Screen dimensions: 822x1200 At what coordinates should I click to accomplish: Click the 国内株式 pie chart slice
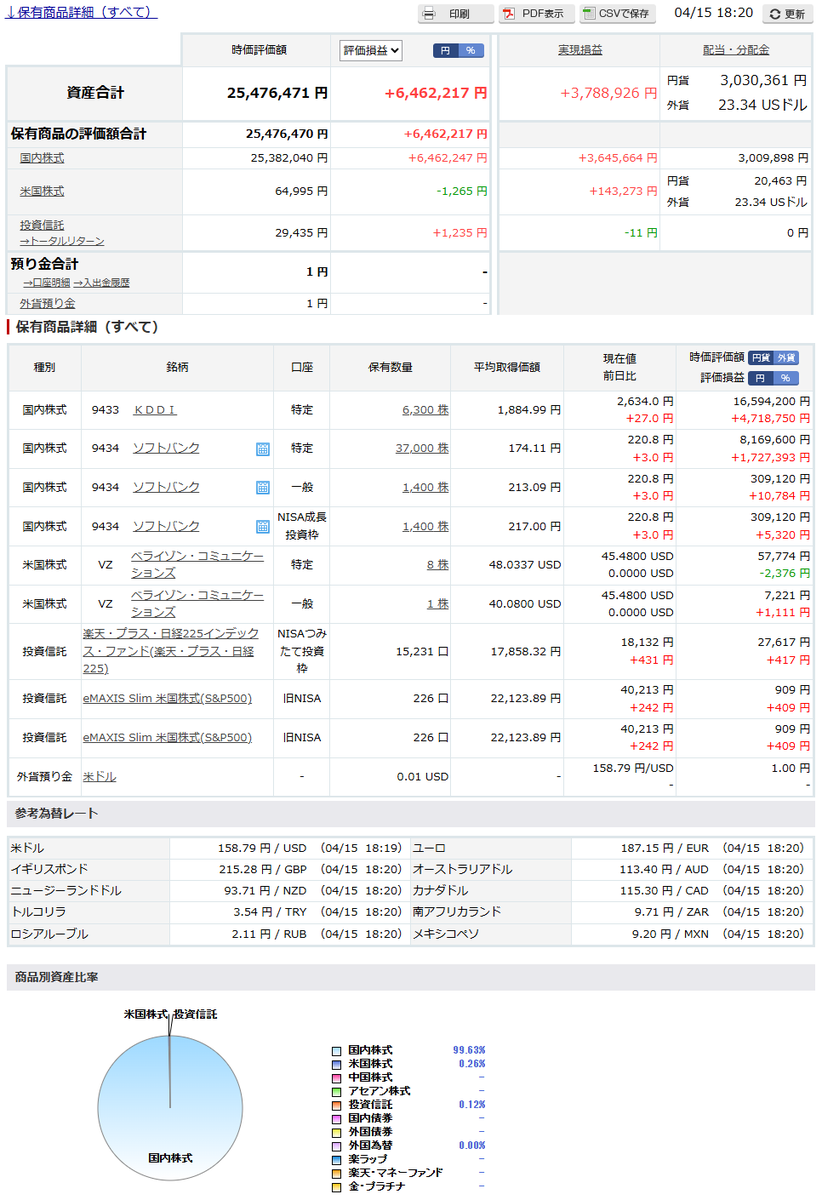click(x=170, y=1109)
